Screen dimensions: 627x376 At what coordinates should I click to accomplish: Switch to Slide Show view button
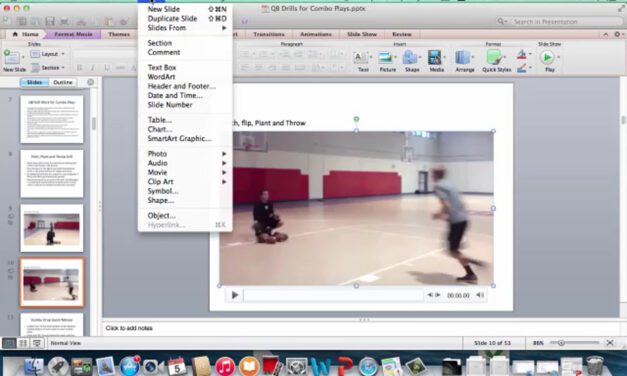tap(37, 343)
